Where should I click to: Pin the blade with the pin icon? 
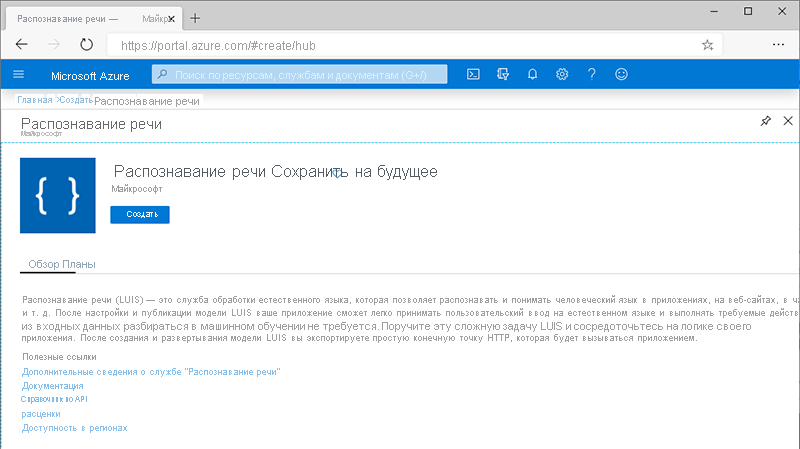point(765,121)
